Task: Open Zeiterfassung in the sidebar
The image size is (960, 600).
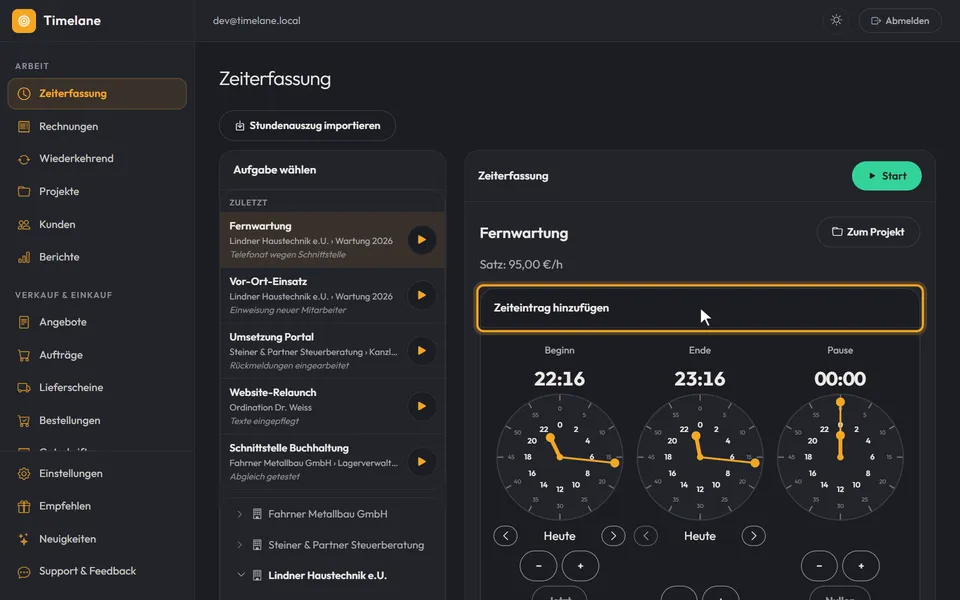Action: tap(97, 94)
